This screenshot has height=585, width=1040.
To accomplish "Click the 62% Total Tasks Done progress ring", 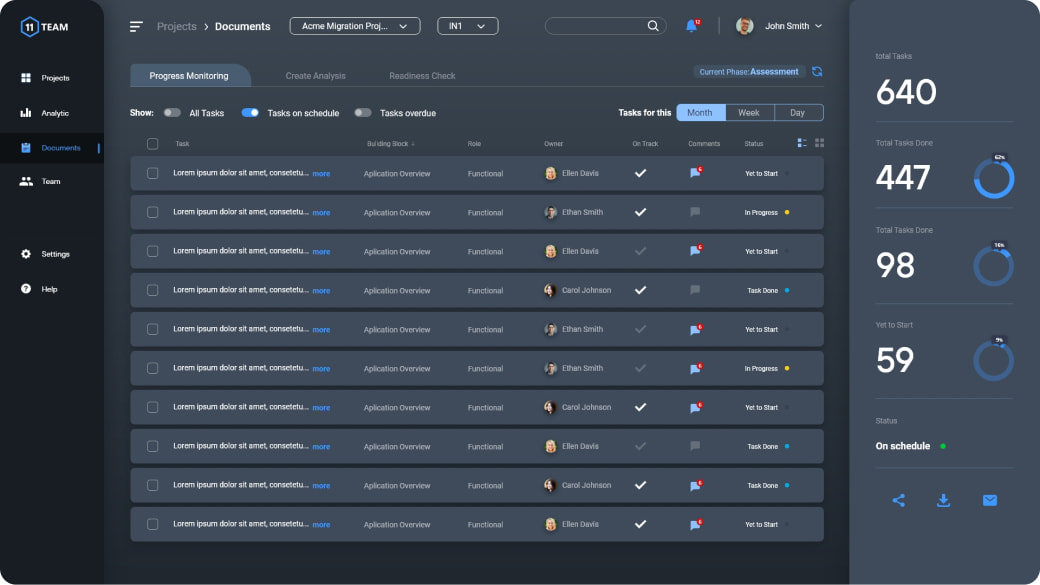I will point(993,179).
